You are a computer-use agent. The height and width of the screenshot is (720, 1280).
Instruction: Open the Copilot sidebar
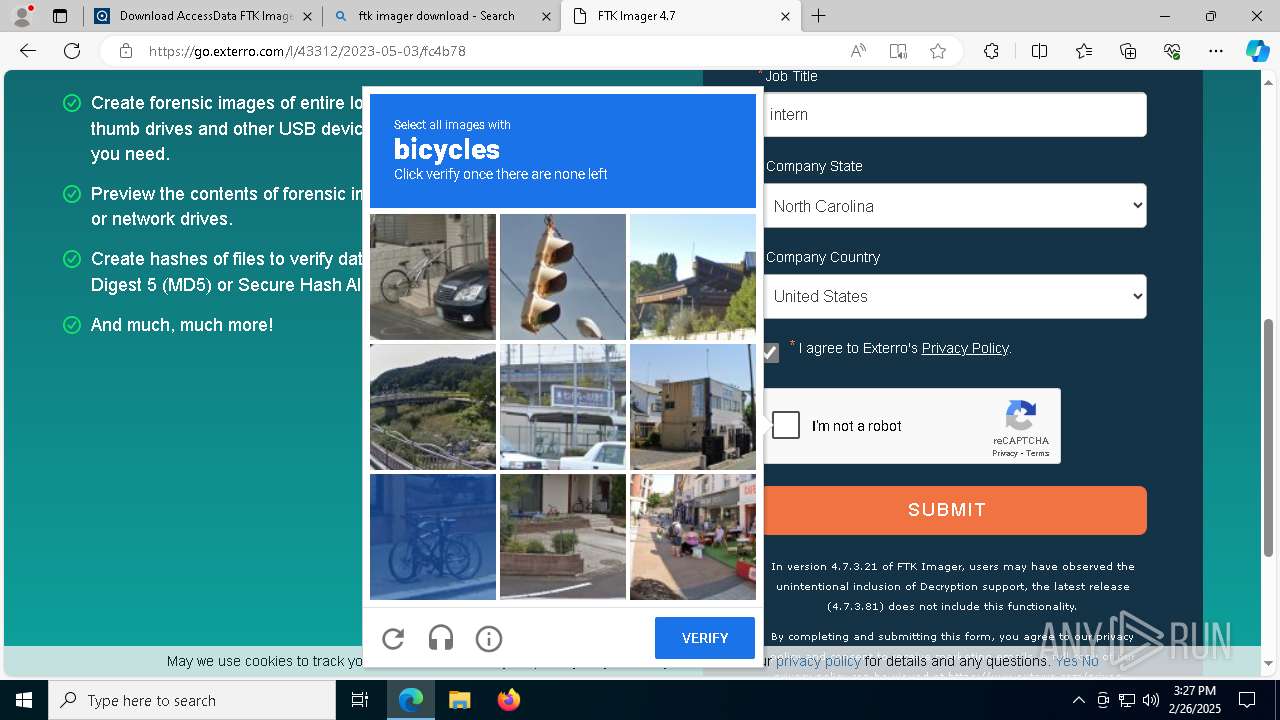1257,51
